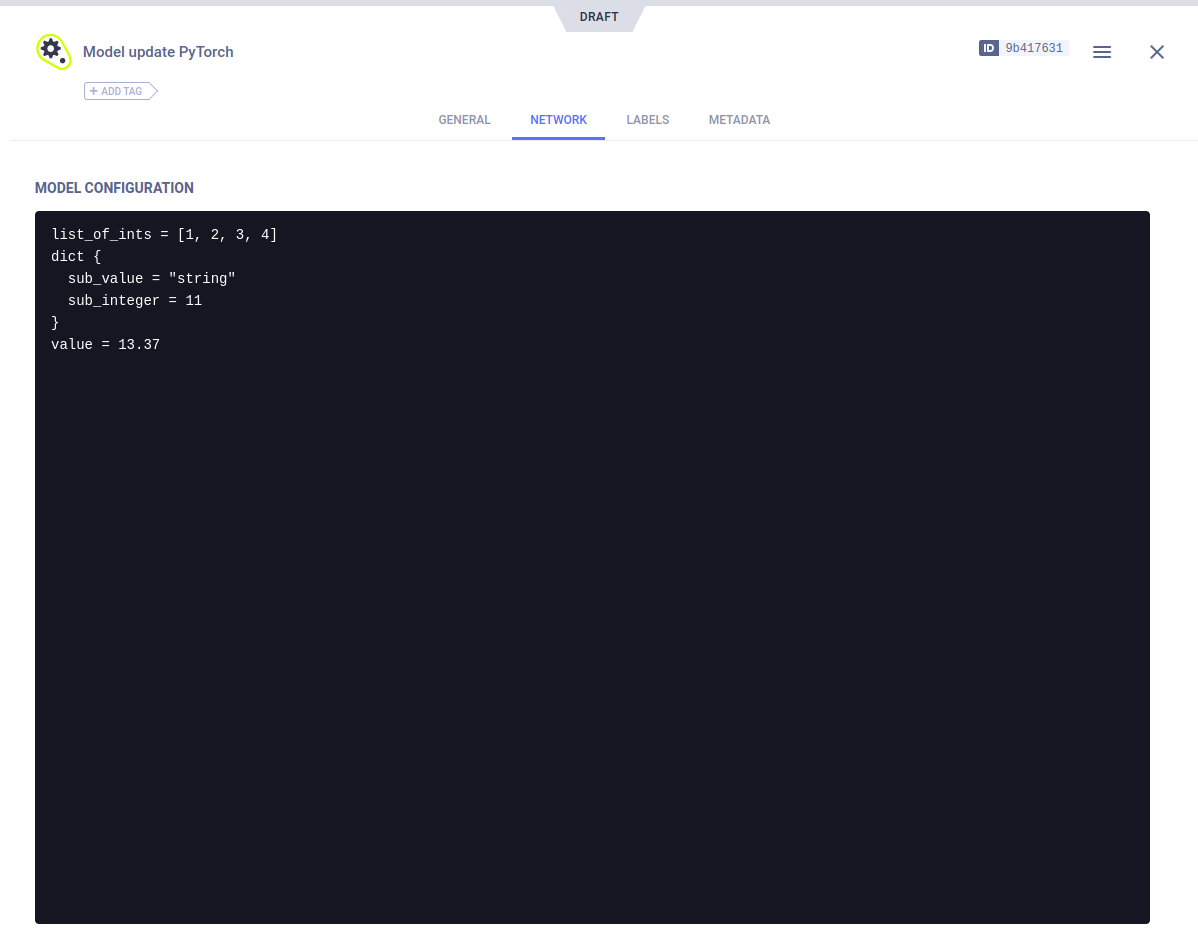The height and width of the screenshot is (949, 1198).
Task: Click the sub_value = "string" line
Action: [x=151, y=278]
